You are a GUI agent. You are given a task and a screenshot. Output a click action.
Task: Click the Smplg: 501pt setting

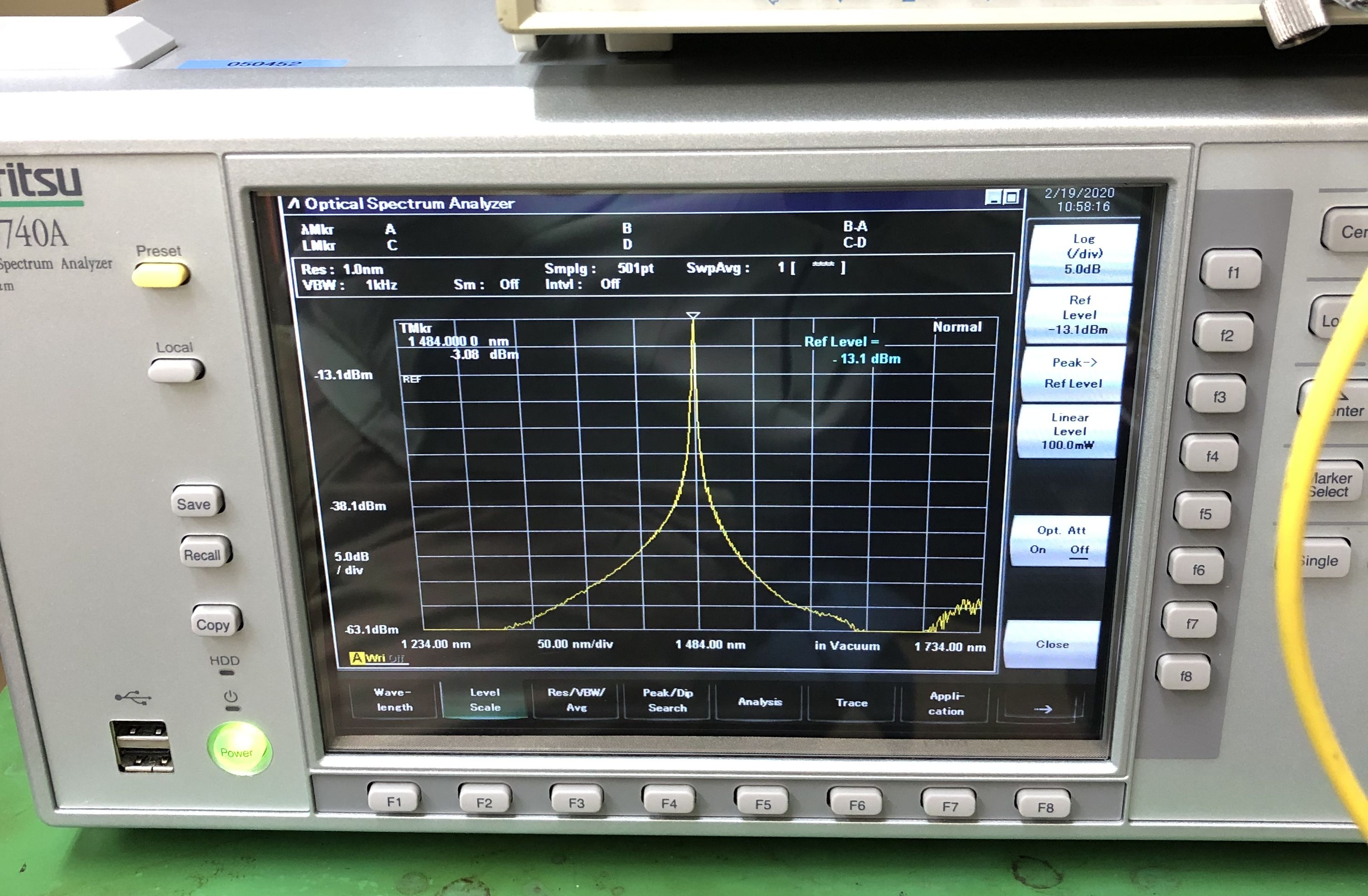point(599,268)
